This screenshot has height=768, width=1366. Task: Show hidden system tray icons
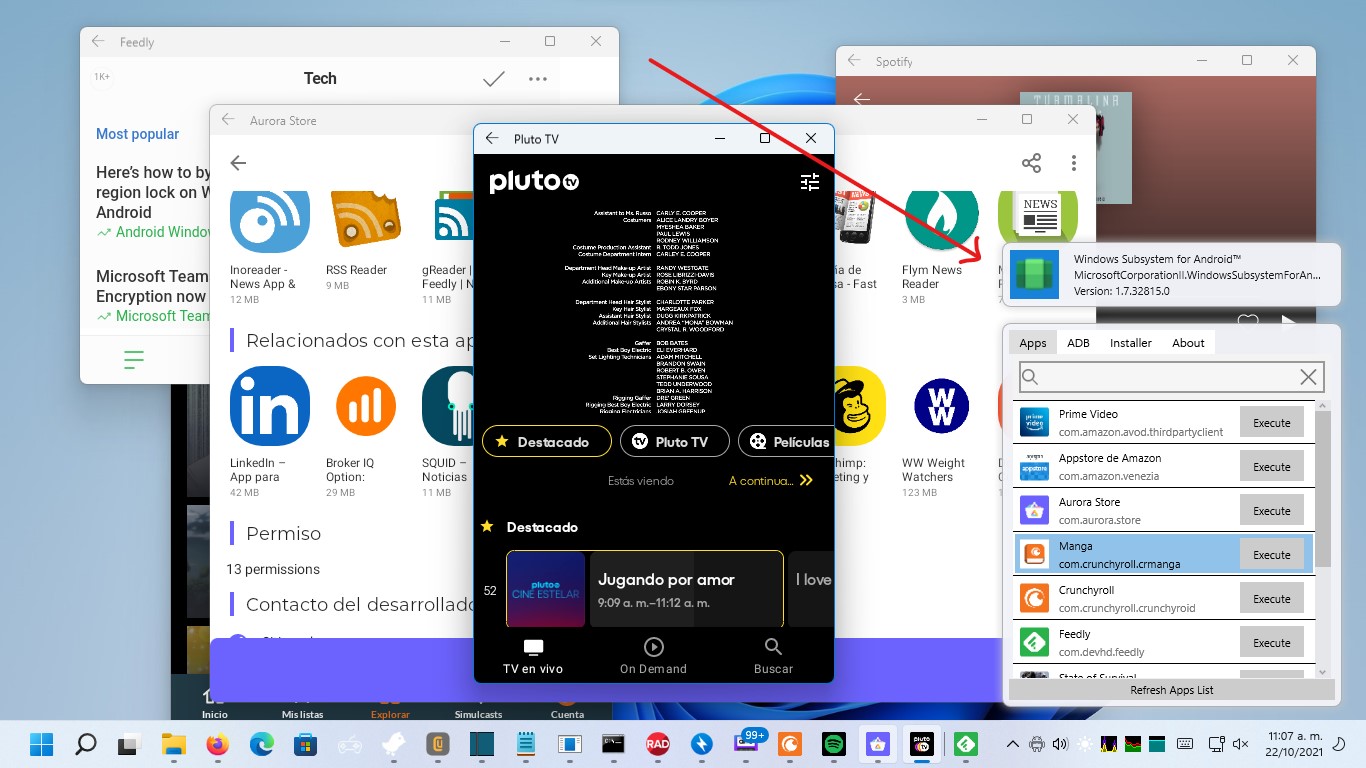(x=1012, y=744)
